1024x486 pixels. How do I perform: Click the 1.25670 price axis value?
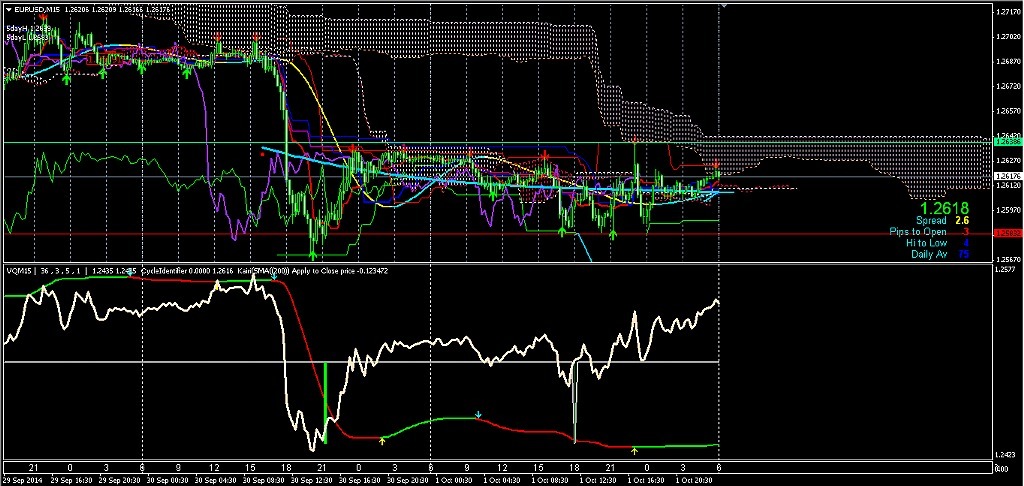tap(1007, 259)
